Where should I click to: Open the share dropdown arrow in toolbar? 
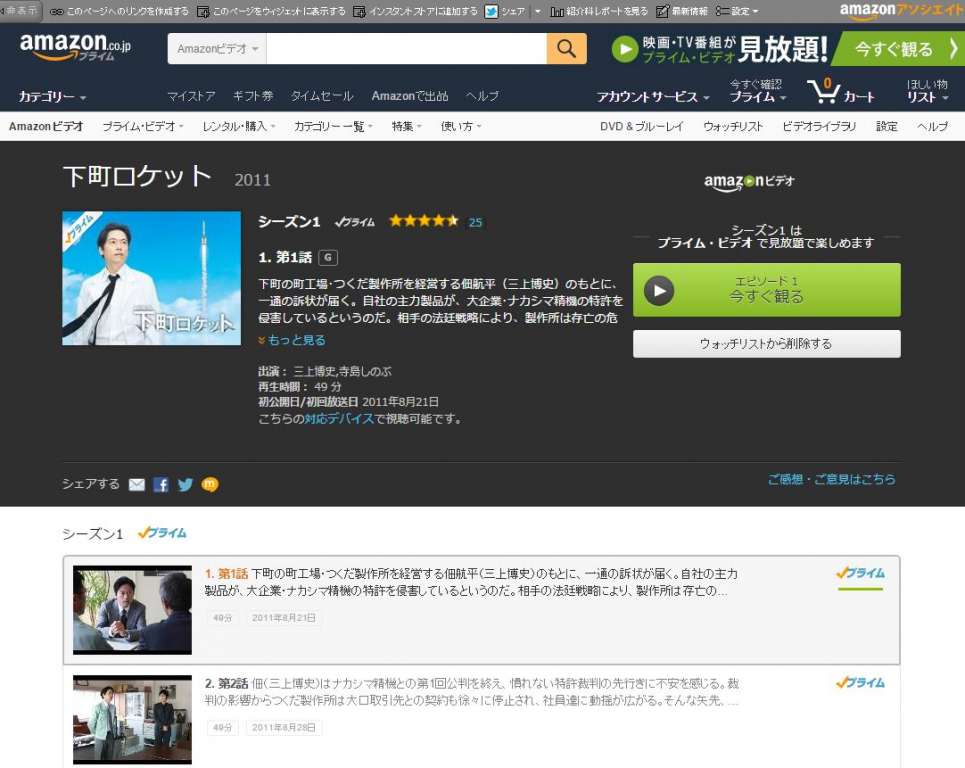click(x=537, y=11)
